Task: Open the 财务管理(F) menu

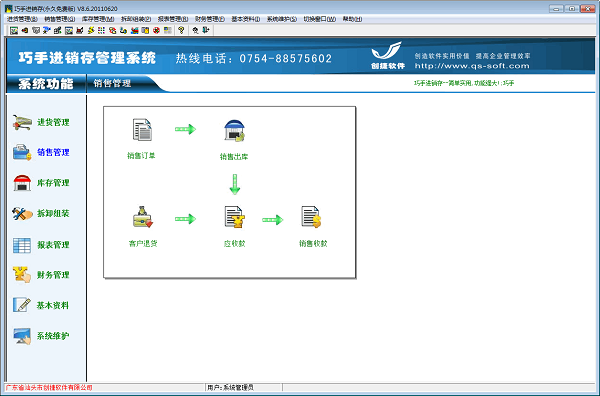Action: click(x=210, y=19)
